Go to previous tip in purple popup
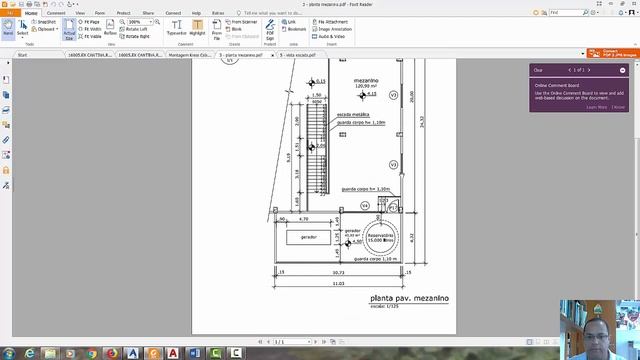Viewport: 640px width, 360px height. click(569, 70)
